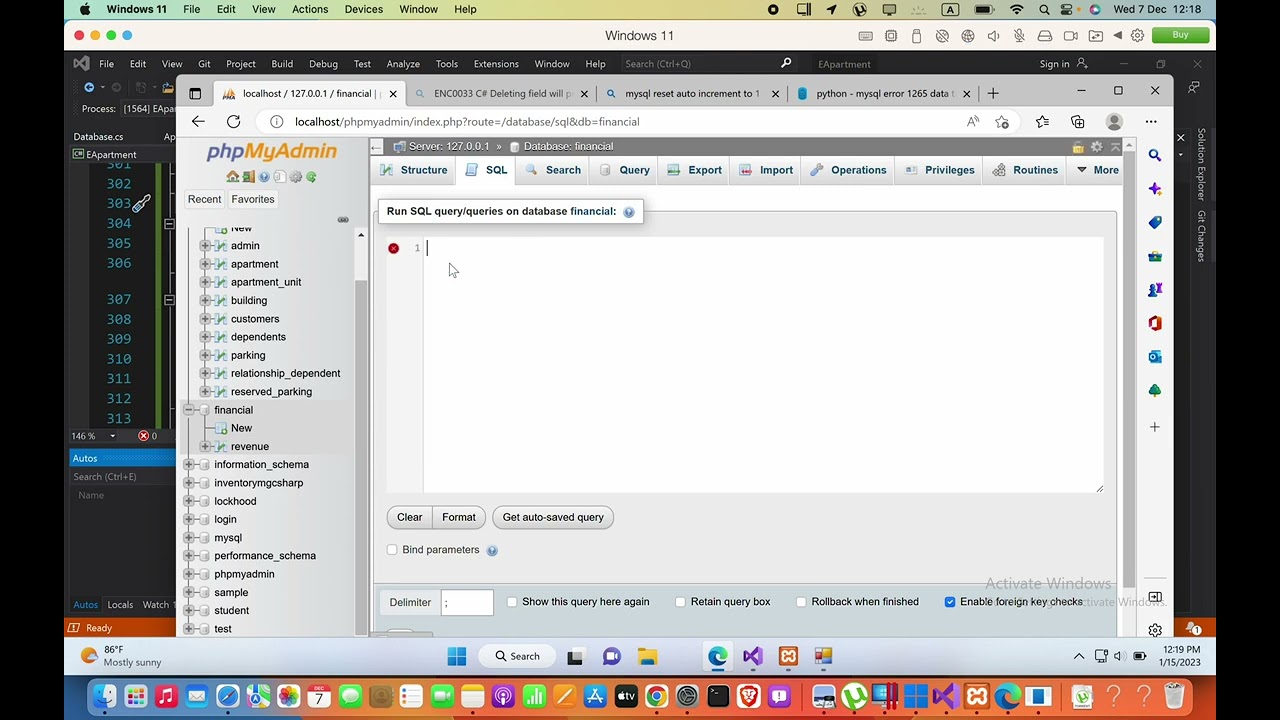Collapse the financial database node

[x=189, y=410]
